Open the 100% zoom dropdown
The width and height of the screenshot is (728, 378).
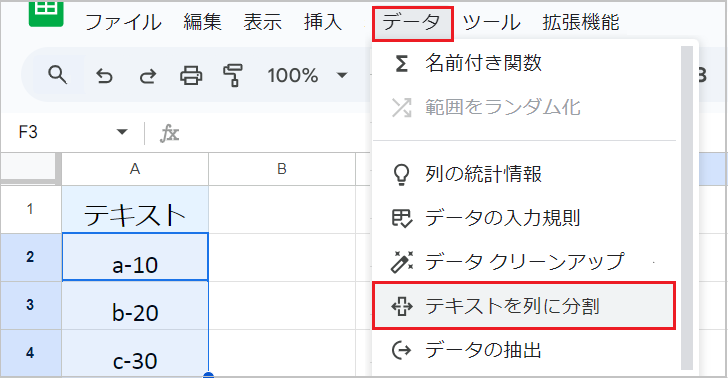pos(307,75)
